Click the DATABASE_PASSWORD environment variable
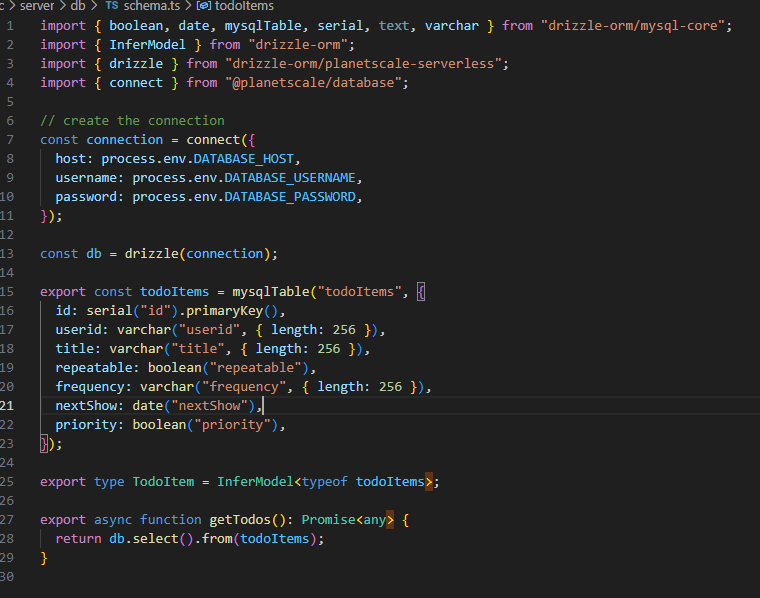Image resolution: width=760 pixels, height=598 pixels. pyautogui.click(x=289, y=196)
